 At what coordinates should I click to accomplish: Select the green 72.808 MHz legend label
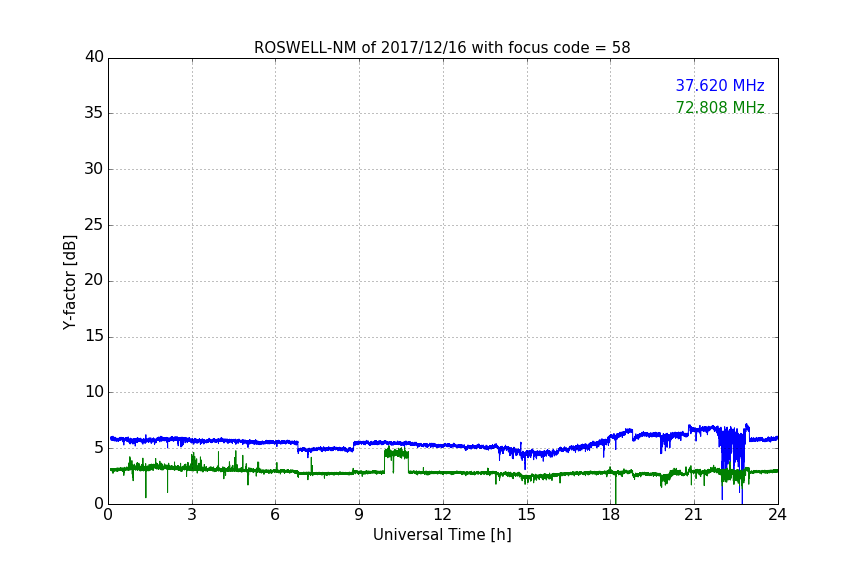click(720, 107)
